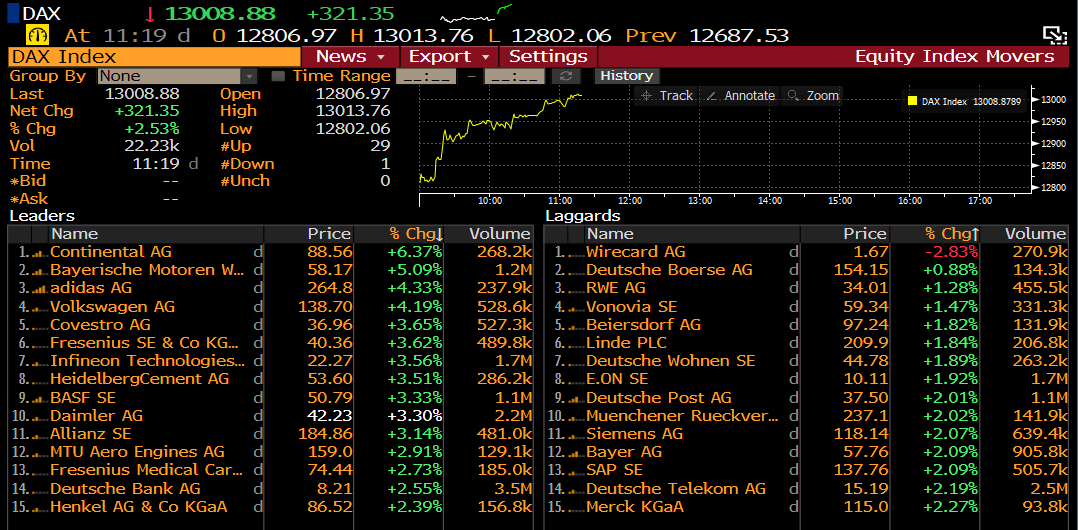
Task: Click the Time Range start time field
Action: [x=426, y=76]
